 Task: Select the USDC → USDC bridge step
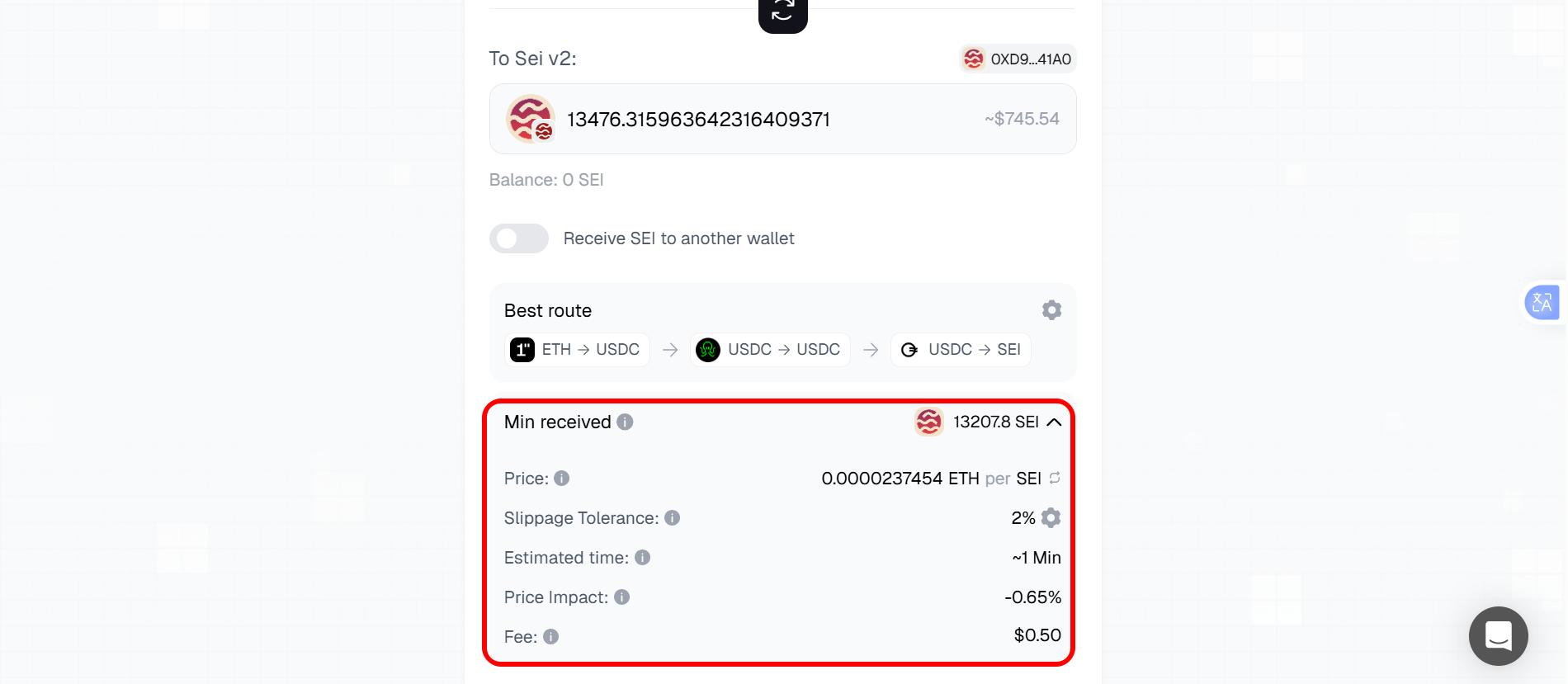(x=770, y=350)
